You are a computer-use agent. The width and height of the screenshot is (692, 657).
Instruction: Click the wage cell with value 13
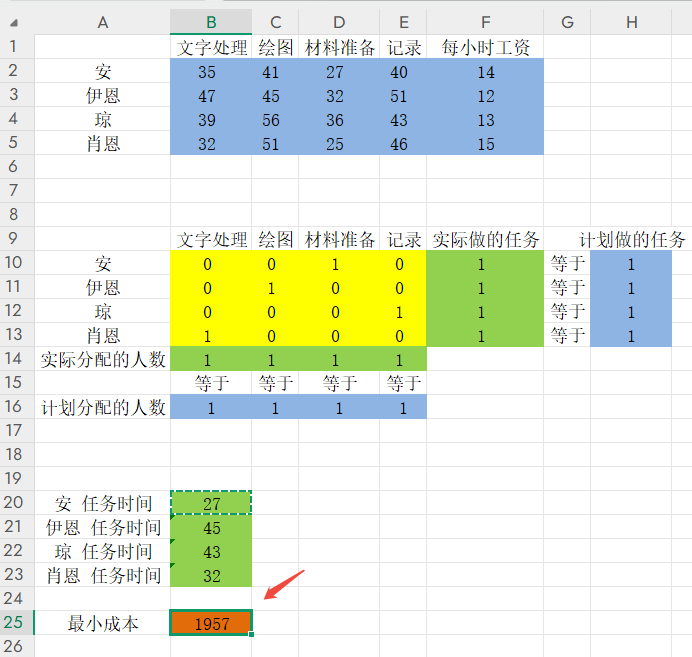pos(485,119)
